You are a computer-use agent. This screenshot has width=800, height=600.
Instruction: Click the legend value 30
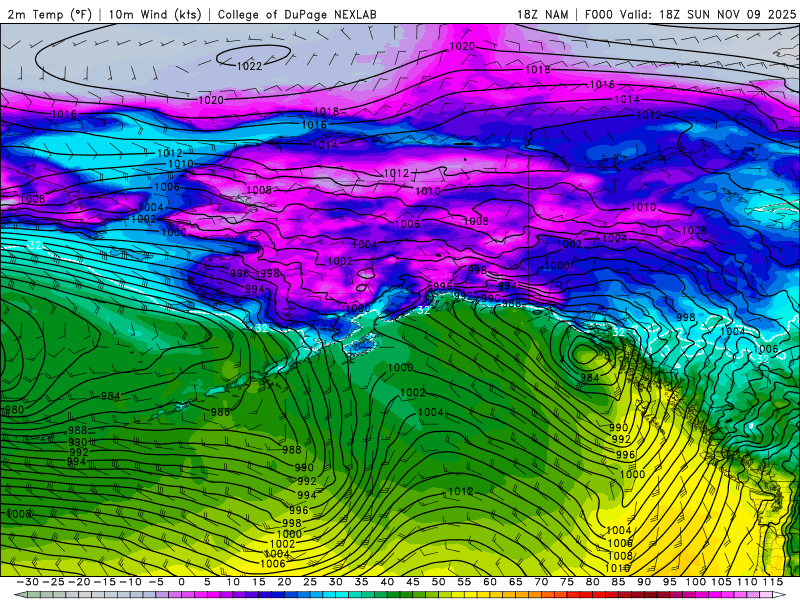(x=335, y=582)
